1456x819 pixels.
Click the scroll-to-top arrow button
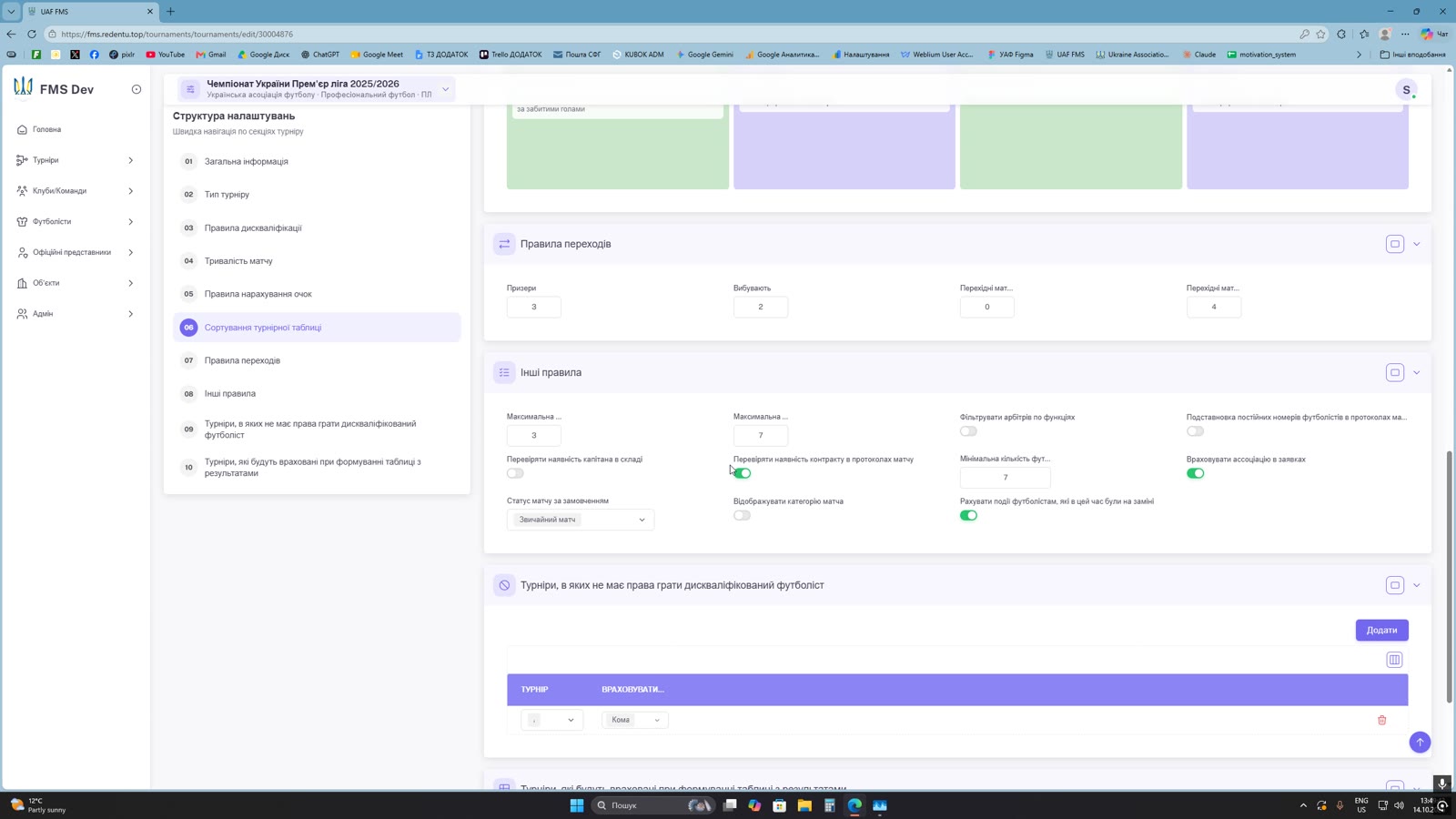[x=1420, y=743]
